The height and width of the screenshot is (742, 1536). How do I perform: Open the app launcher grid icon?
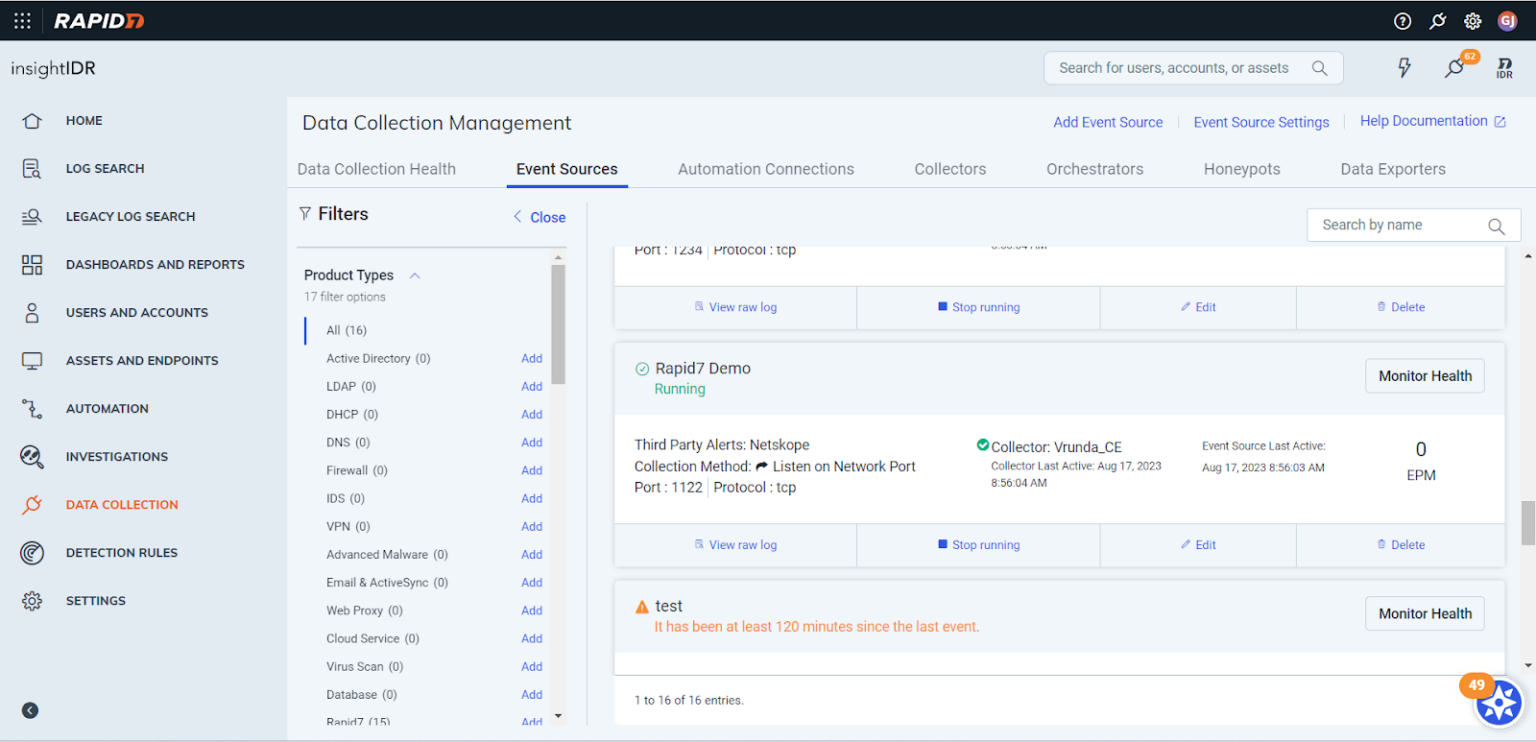[22, 20]
